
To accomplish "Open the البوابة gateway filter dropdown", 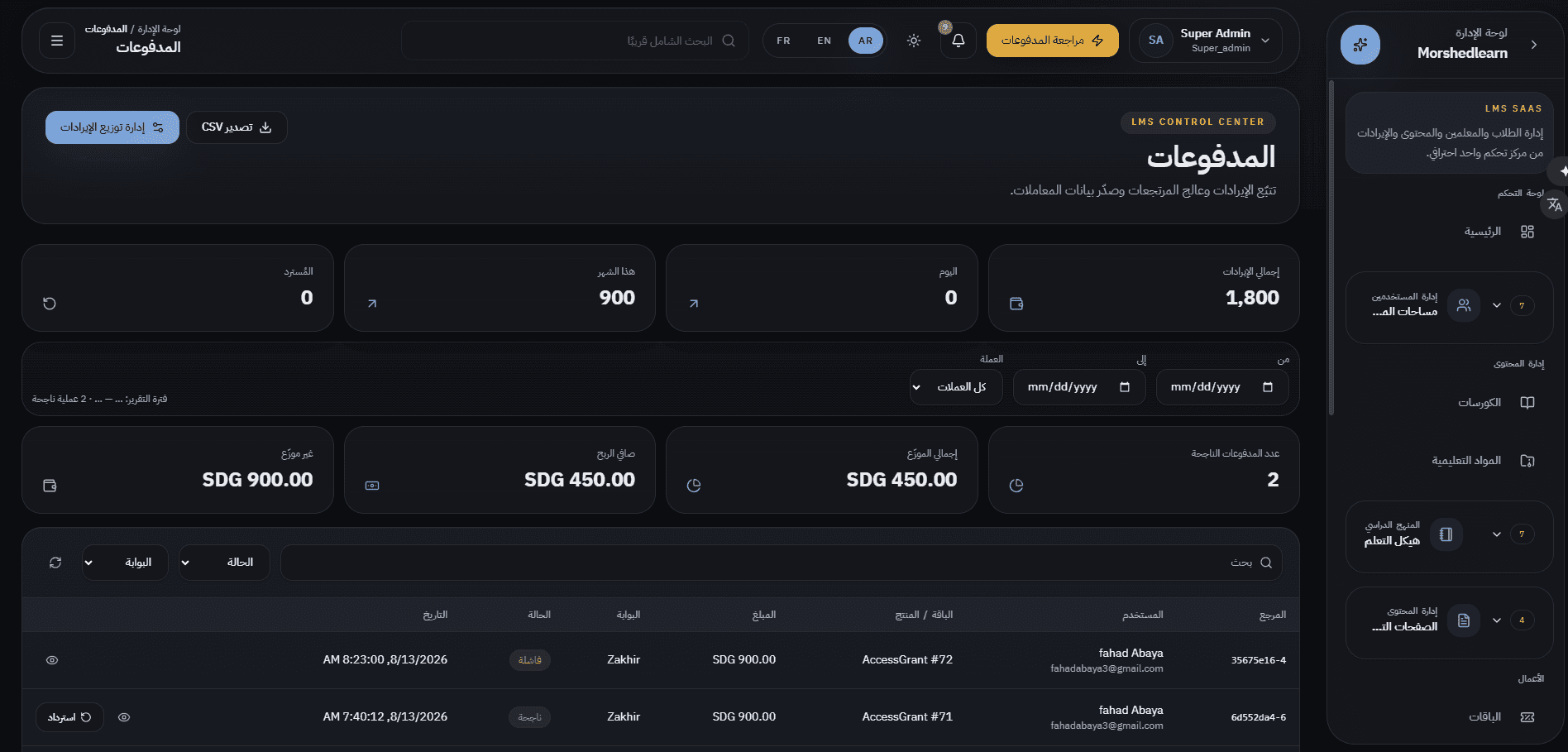I will point(125,563).
